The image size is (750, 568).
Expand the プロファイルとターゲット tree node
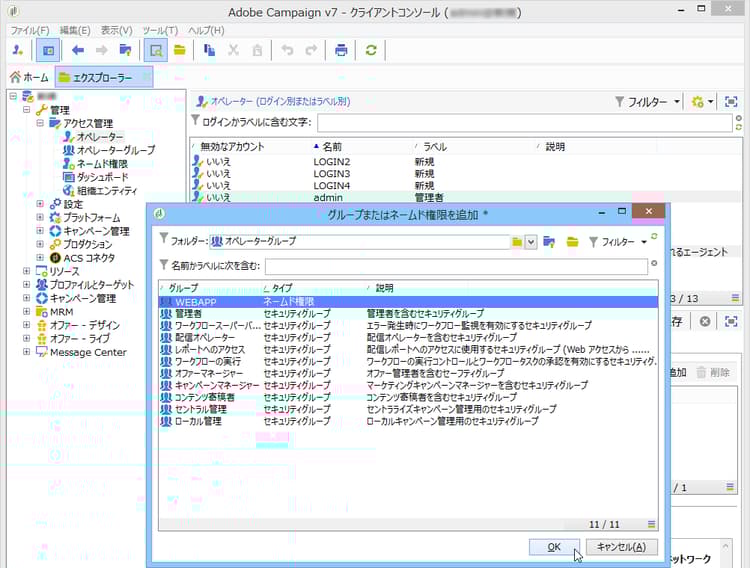point(26,284)
